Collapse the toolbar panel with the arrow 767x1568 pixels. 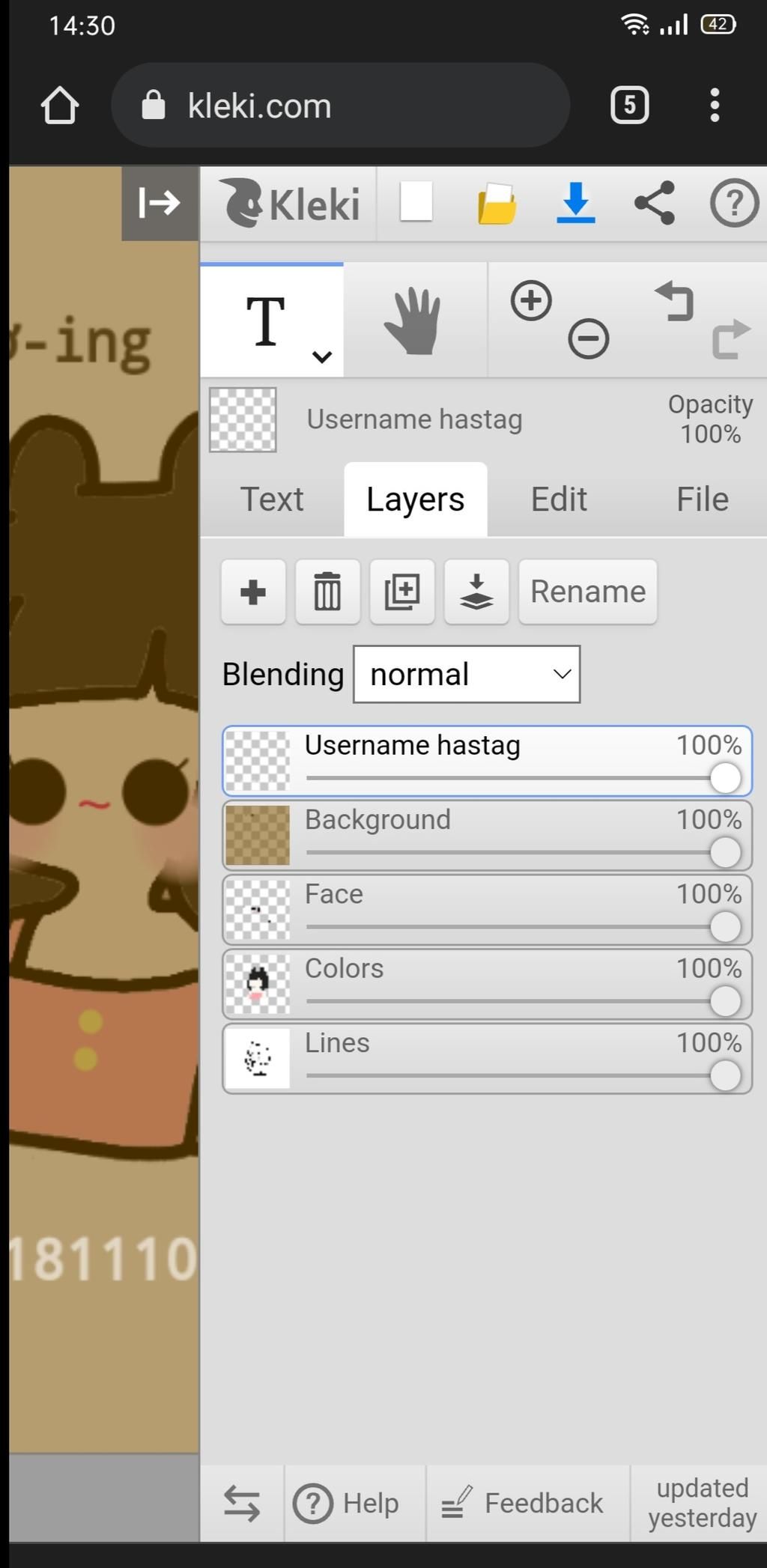pyautogui.click(x=160, y=203)
